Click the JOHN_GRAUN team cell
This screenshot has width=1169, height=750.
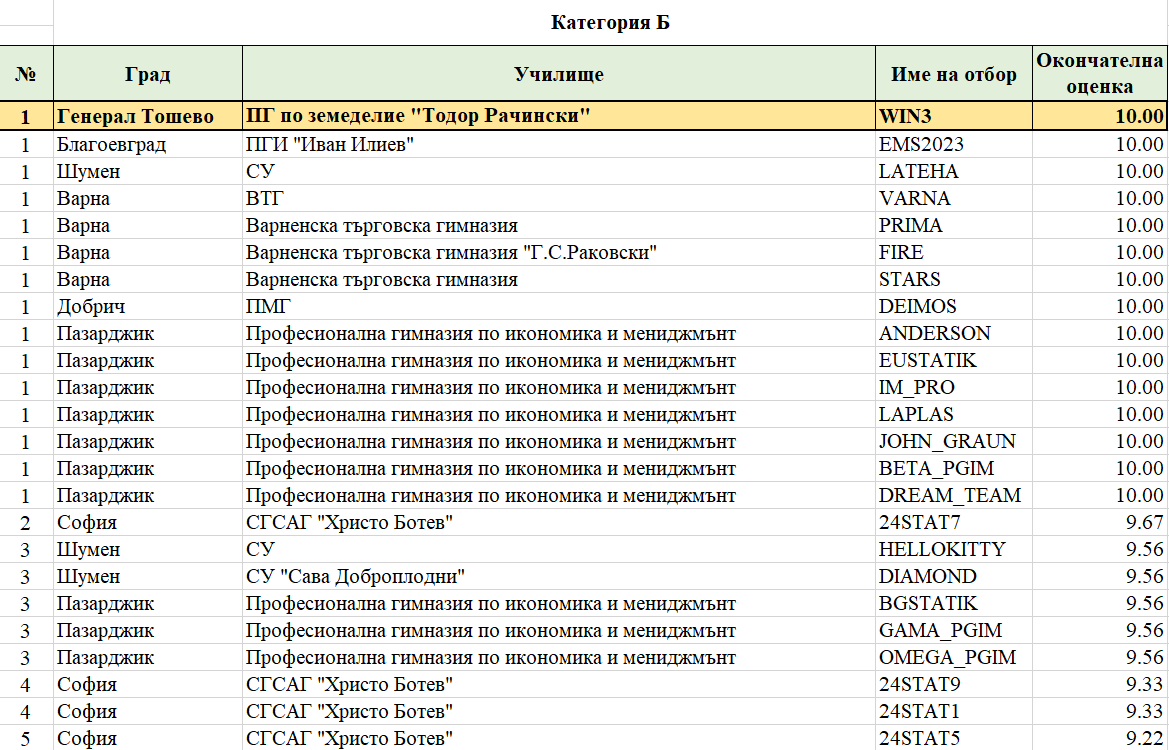tap(954, 441)
